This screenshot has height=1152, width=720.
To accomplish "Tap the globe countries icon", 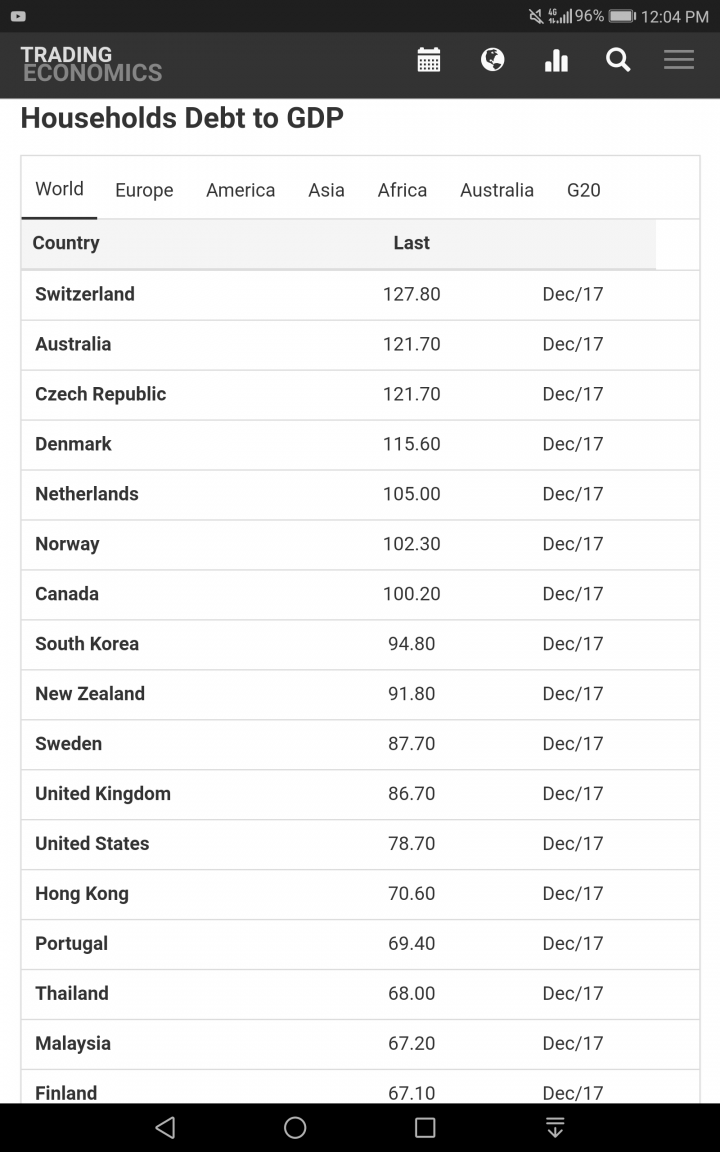I will (492, 60).
